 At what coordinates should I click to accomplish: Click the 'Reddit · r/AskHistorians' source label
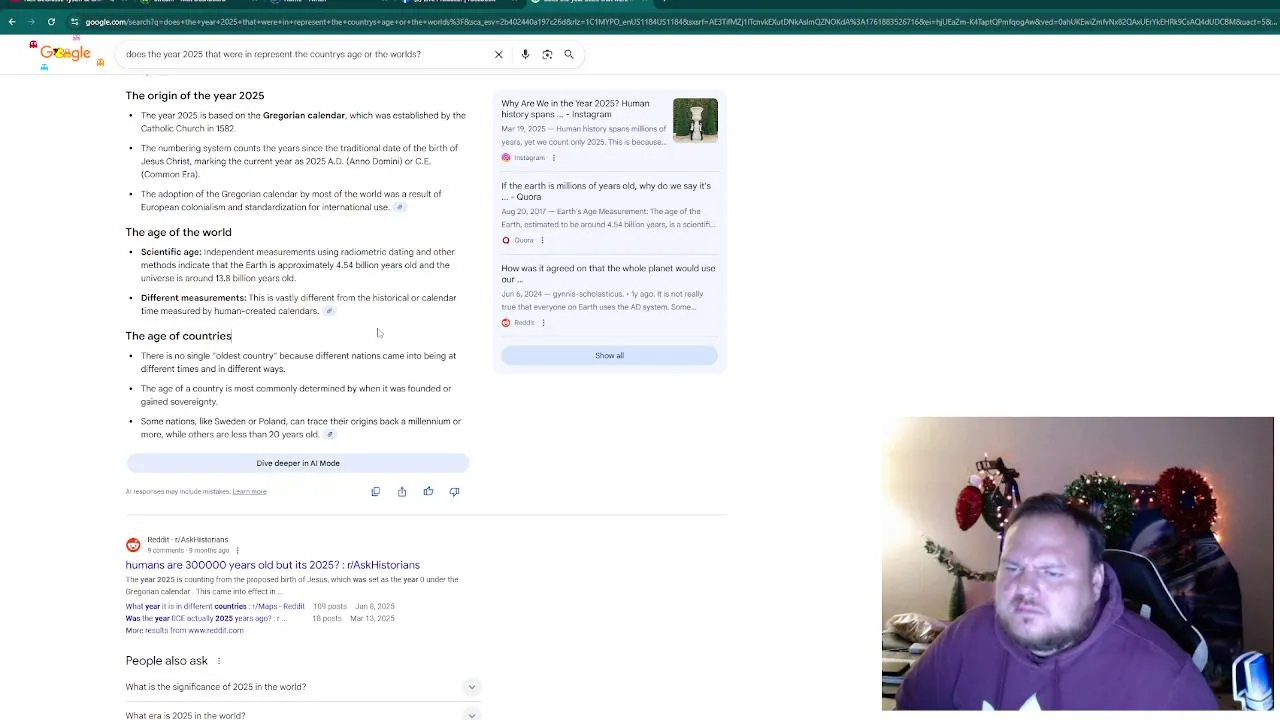point(188,540)
